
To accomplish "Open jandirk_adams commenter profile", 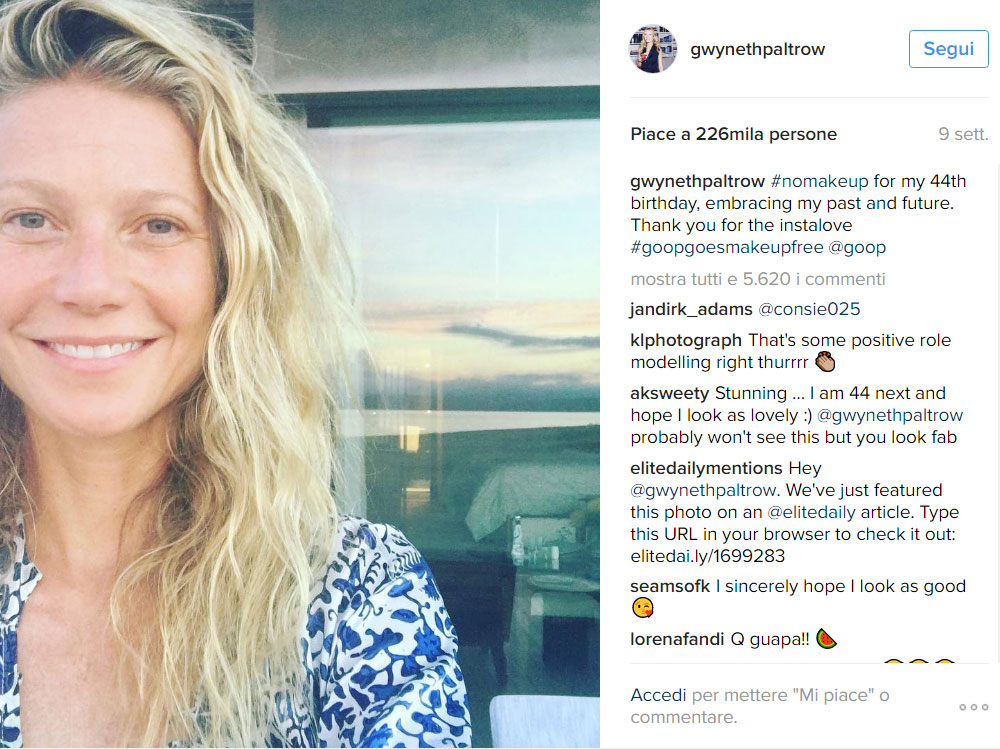I will (691, 309).
